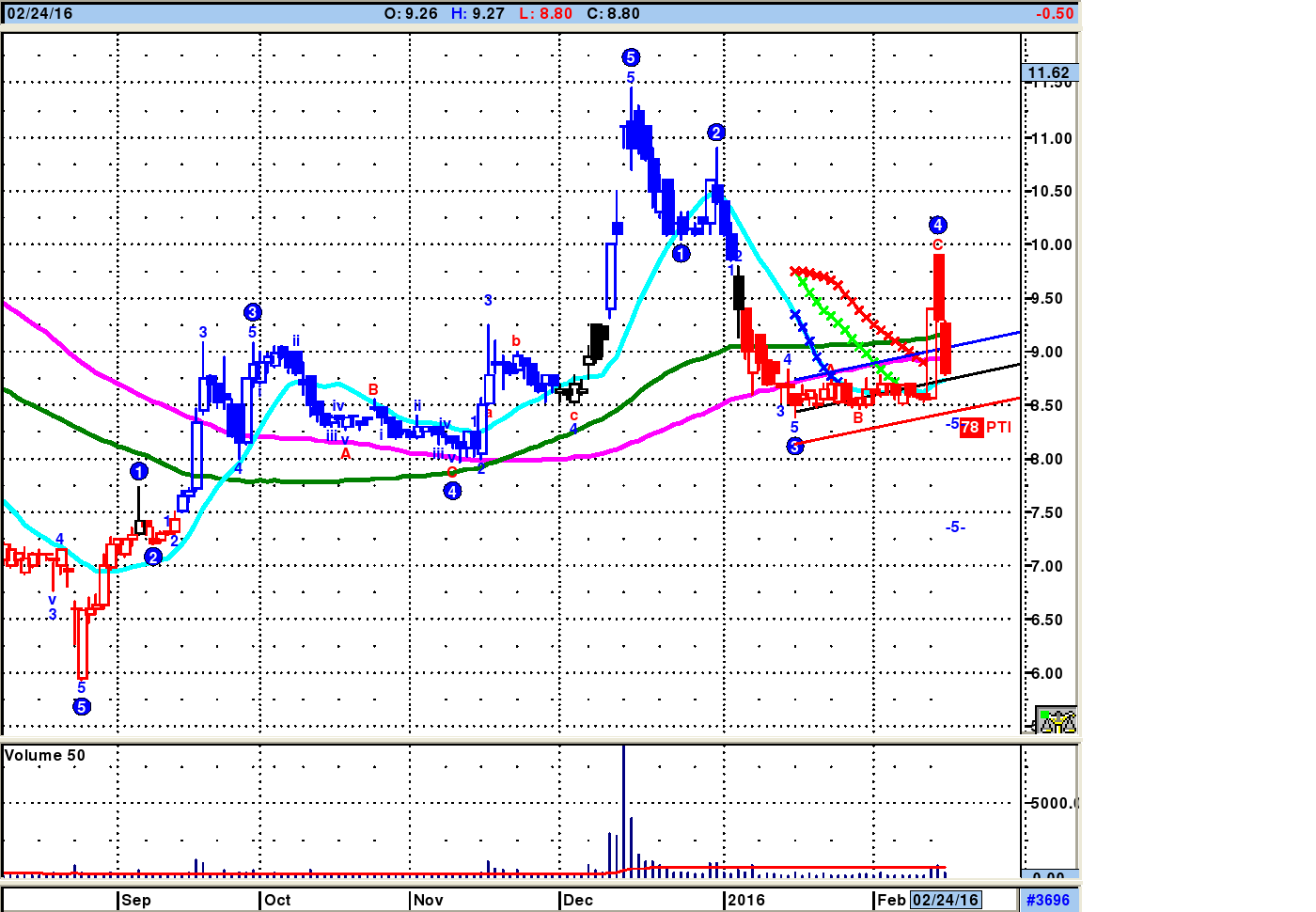Click highlighted 02/24/16 date on time axis
This screenshot has width=1316, height=912.
[946, 900]
